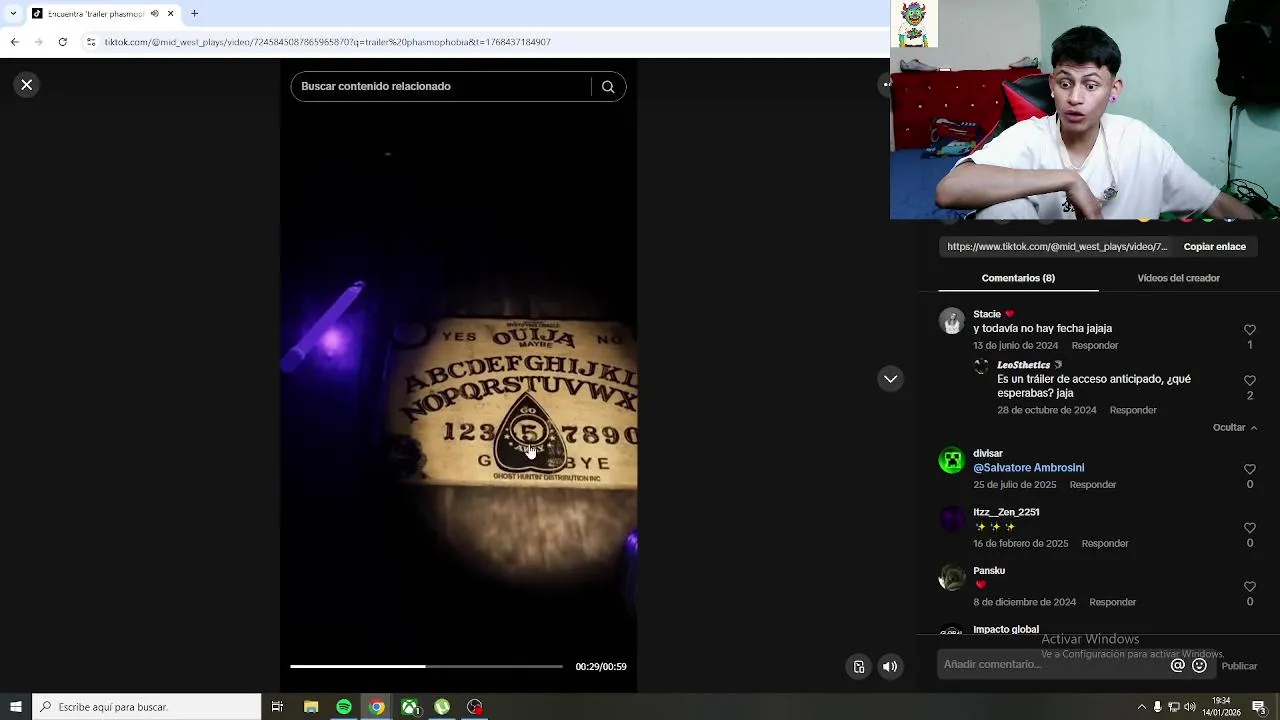Viewport: 1280px width, 720px height.
Task: Mute the video with speaker icon
Action: click(x=890, y=667)
